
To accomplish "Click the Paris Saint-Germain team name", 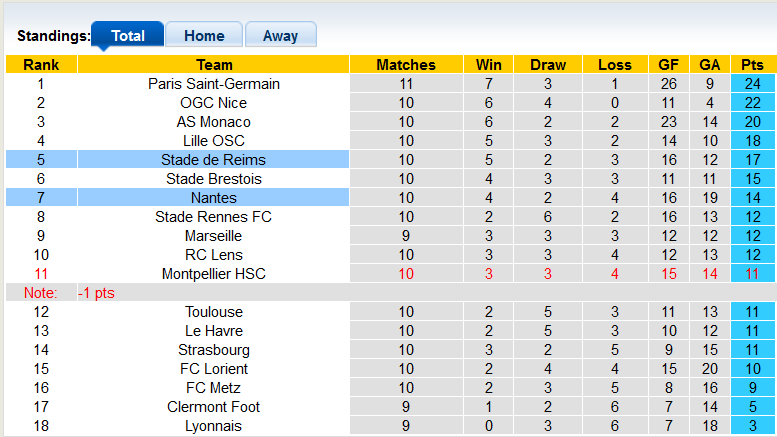I will point(213,84).
